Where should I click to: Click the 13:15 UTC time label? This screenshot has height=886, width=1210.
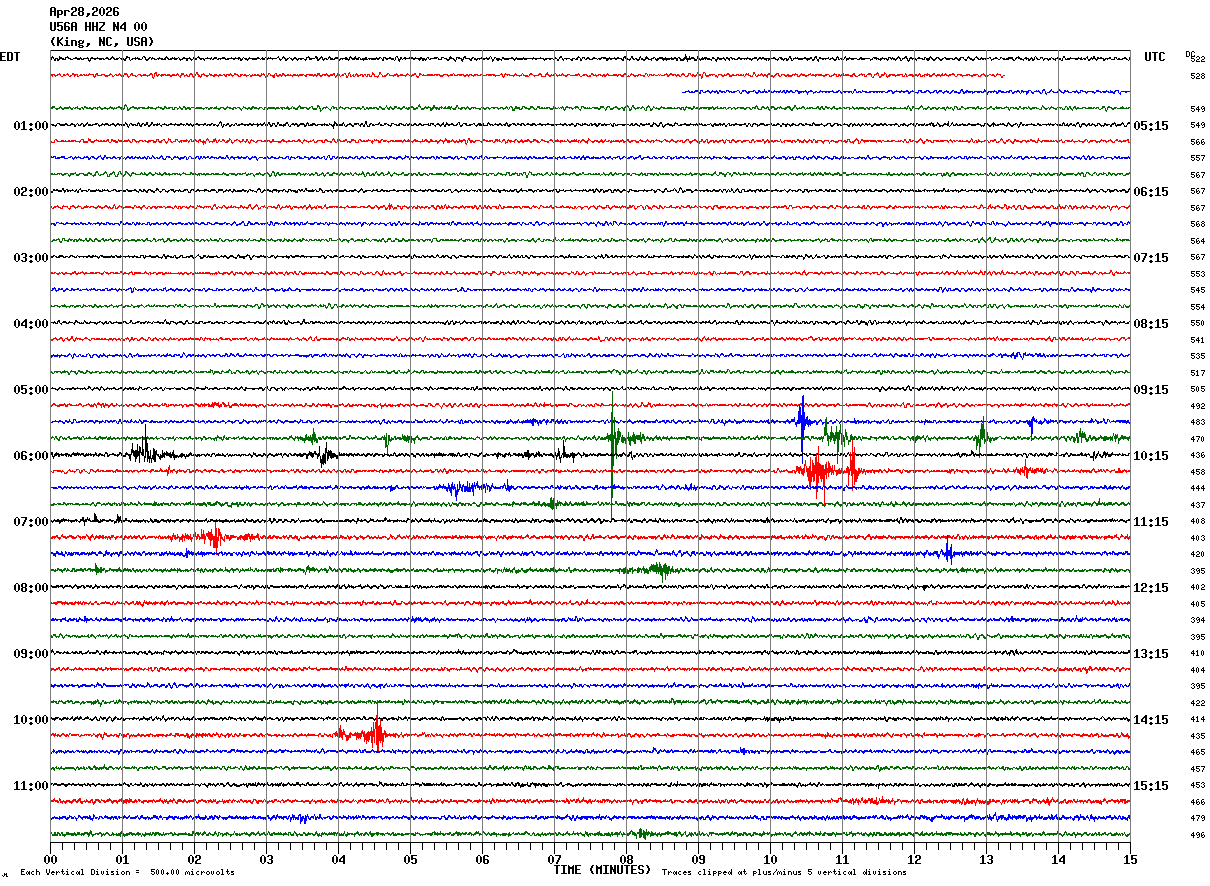(1151, 654)
